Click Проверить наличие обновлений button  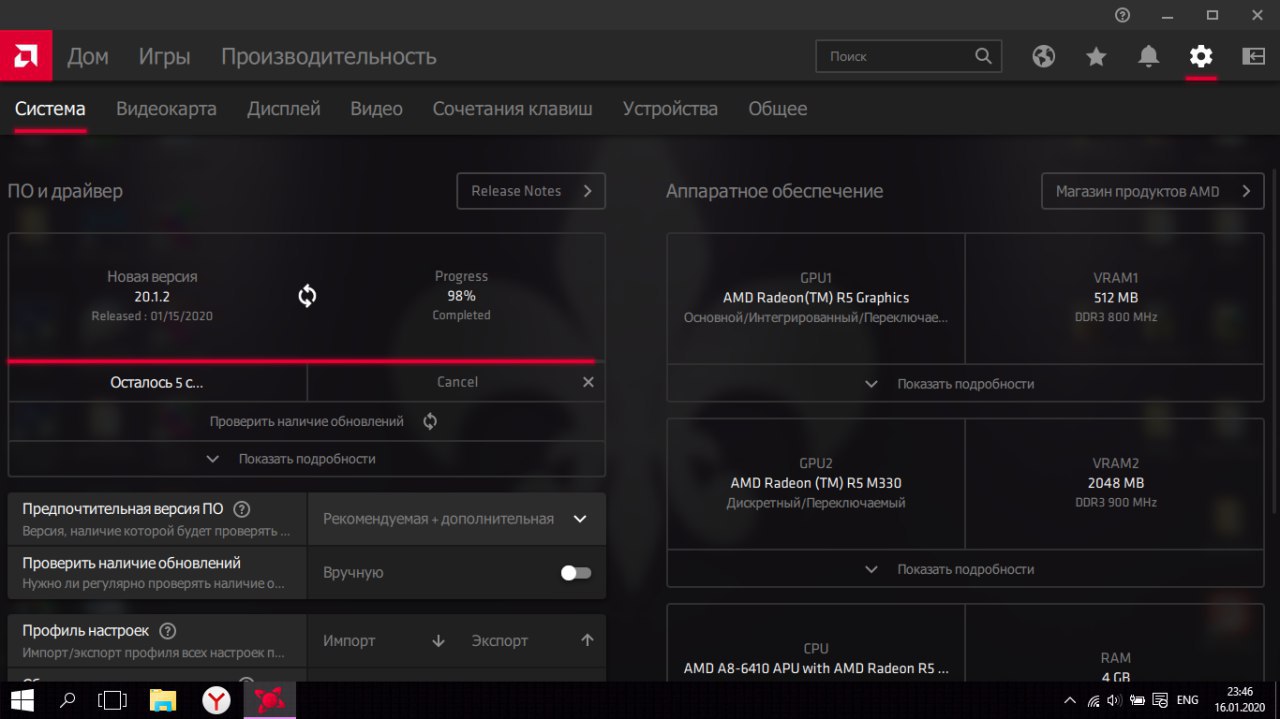click(307, 421)
